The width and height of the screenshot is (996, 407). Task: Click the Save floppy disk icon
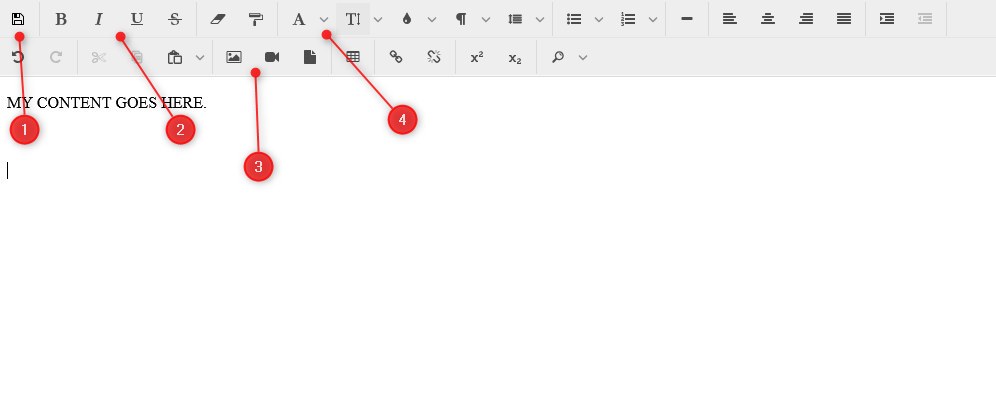pos(18,19)
